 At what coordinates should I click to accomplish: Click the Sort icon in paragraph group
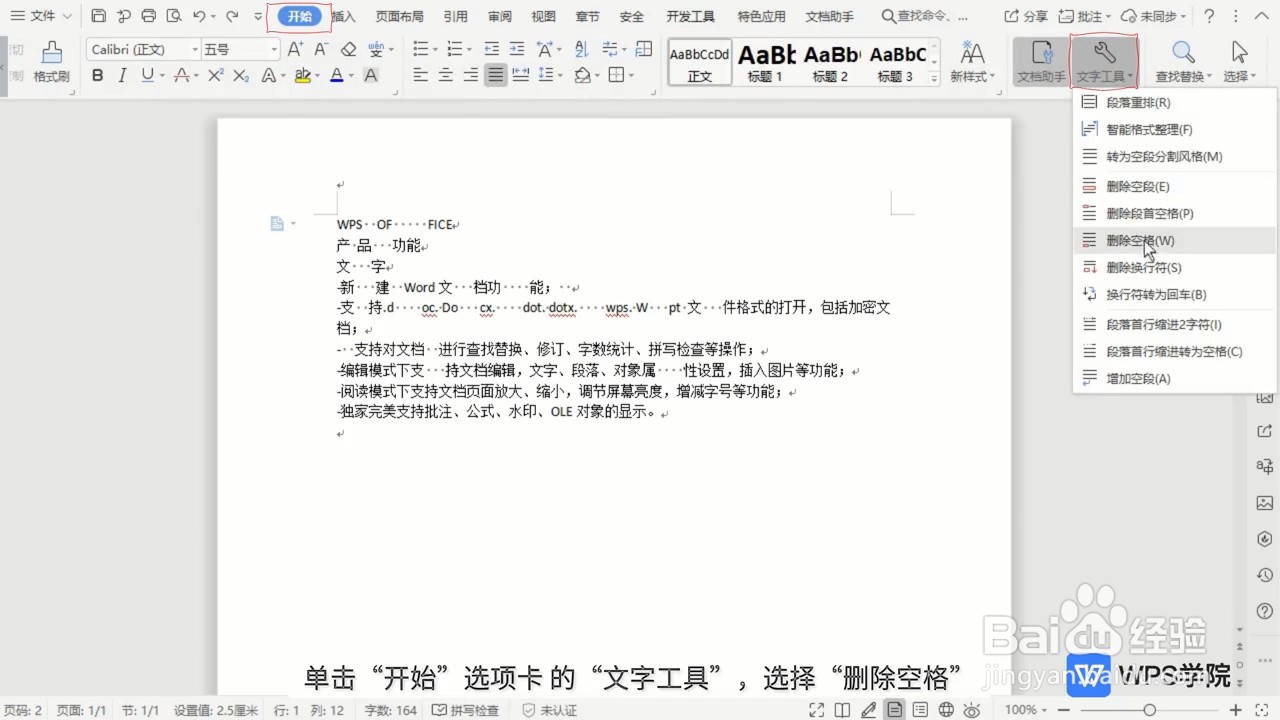581,50
